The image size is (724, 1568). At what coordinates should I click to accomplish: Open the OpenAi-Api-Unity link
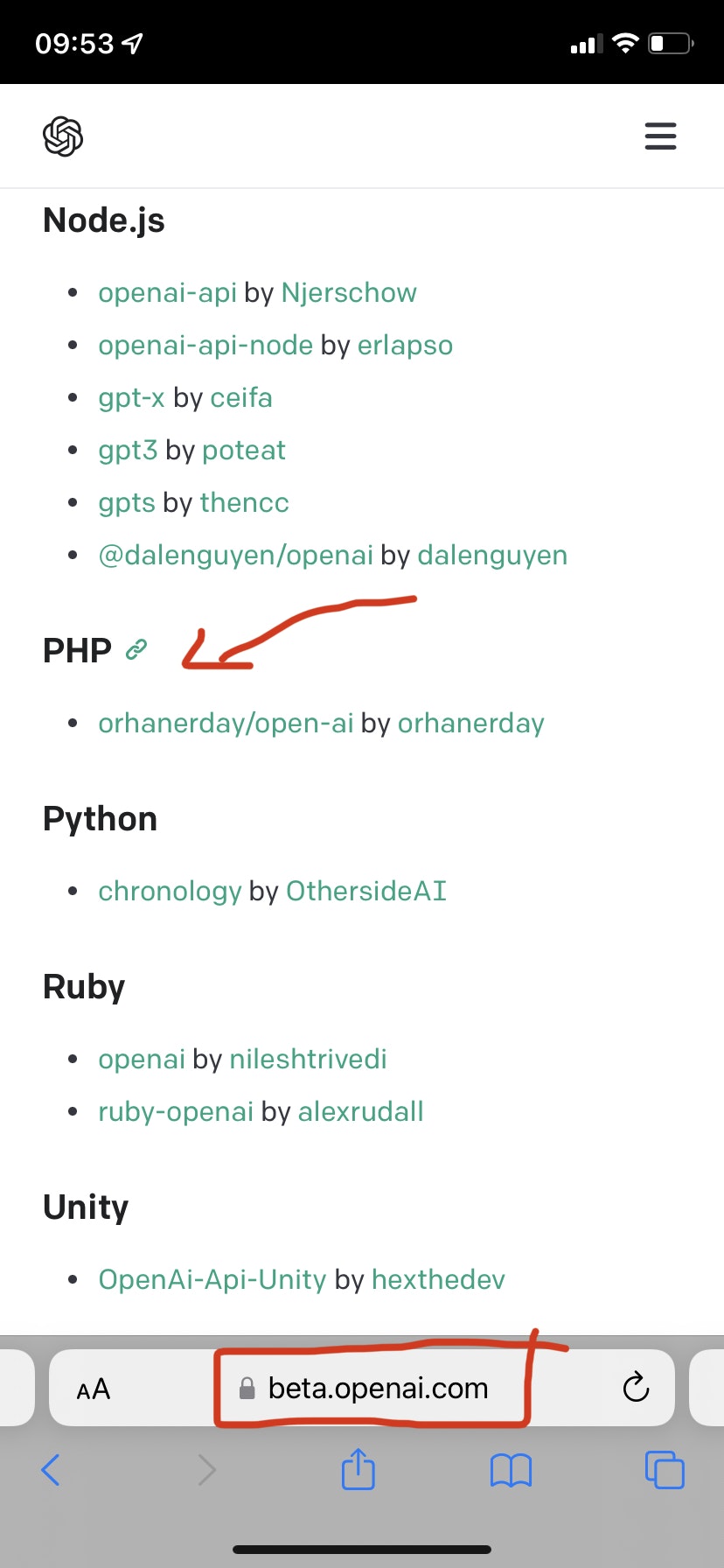(212, 1279)
